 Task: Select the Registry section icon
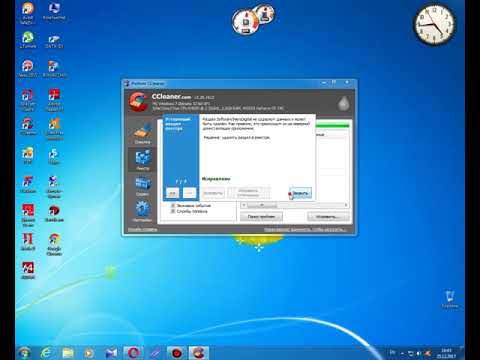[142, 159]
